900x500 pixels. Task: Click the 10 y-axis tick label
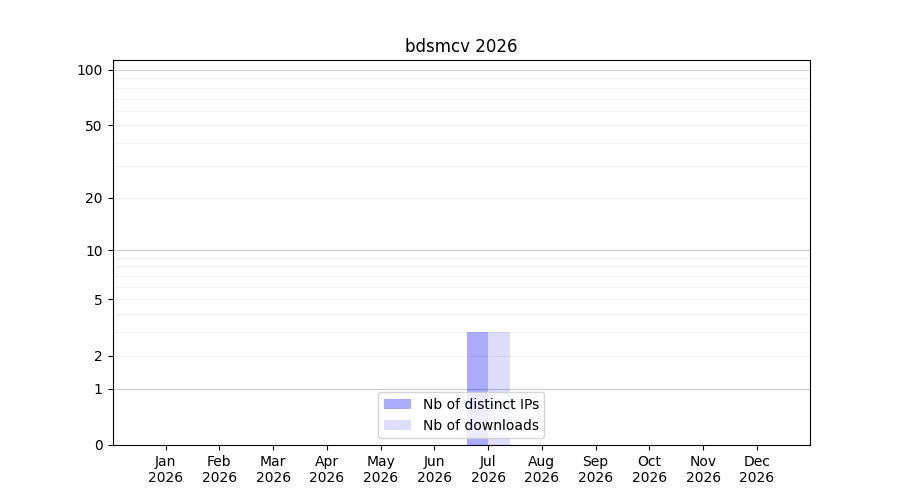(x=94, y=251)
